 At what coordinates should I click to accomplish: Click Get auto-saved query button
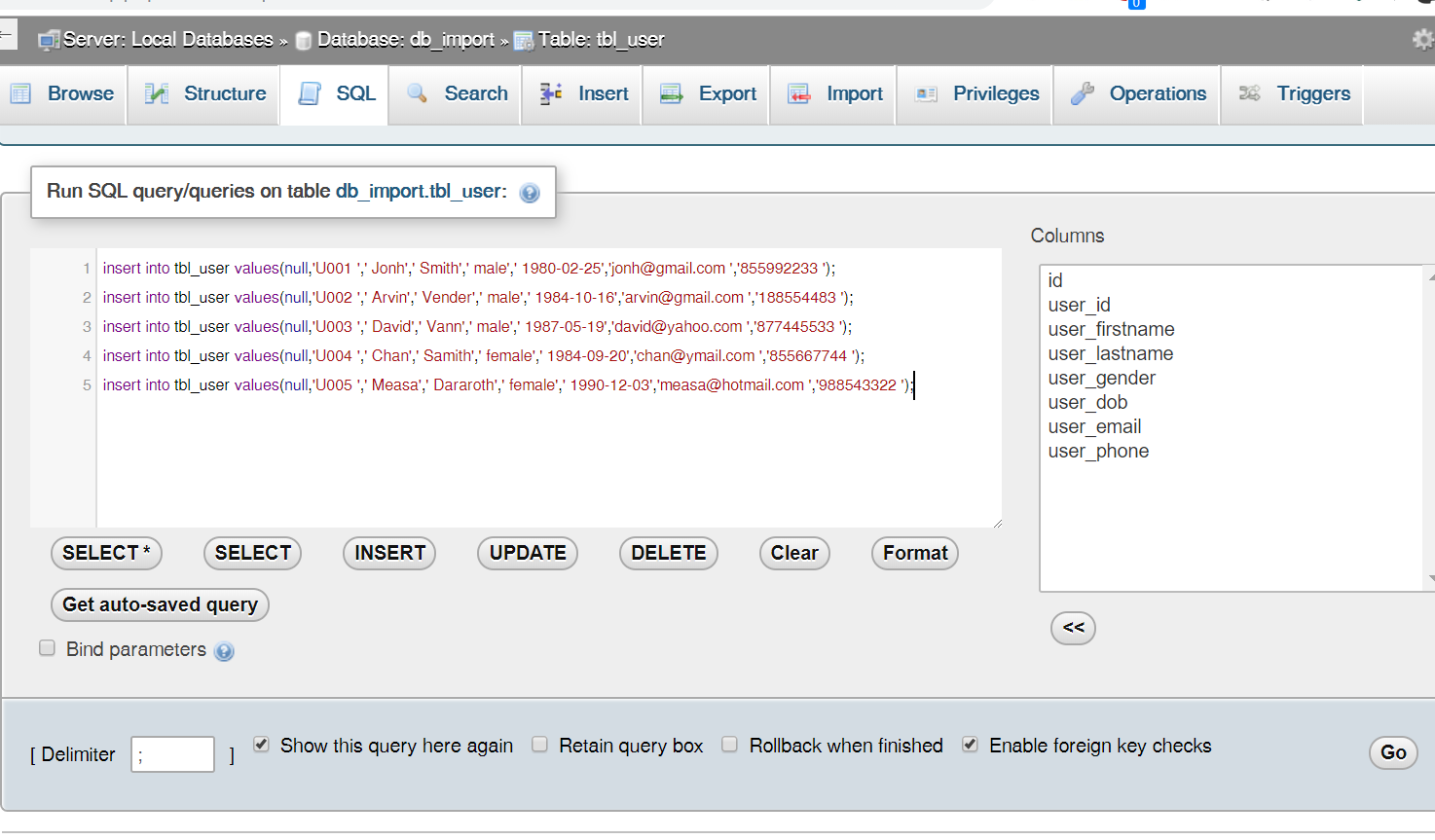160,604
